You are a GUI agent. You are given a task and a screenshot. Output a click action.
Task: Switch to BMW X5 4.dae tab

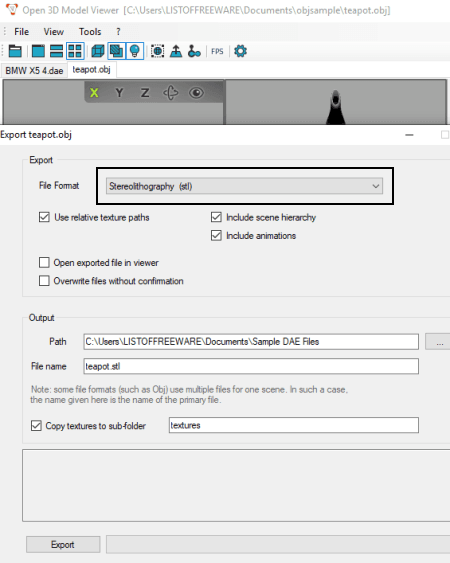pos(34,71)
